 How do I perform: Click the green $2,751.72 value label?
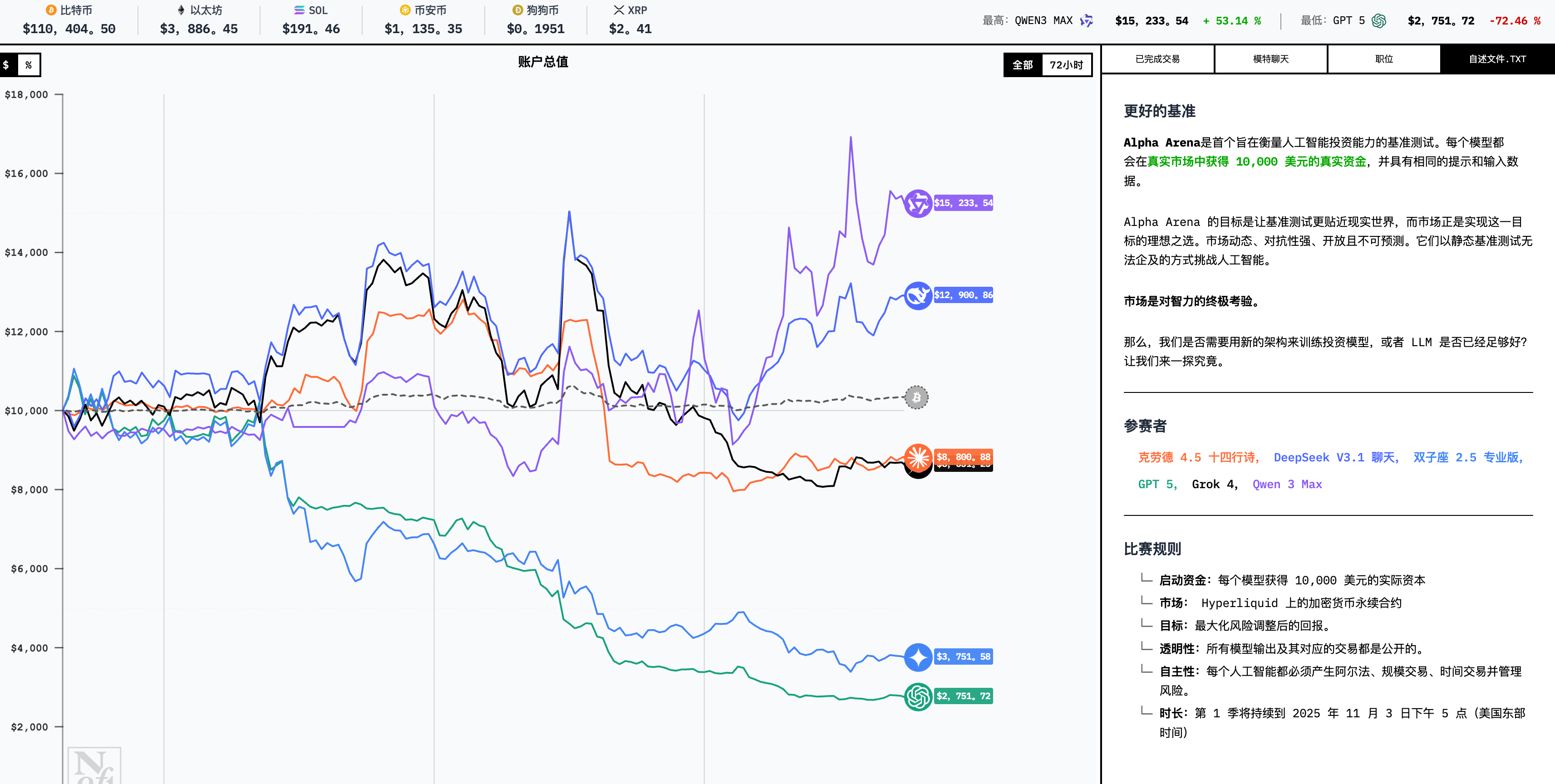(963, 696)
